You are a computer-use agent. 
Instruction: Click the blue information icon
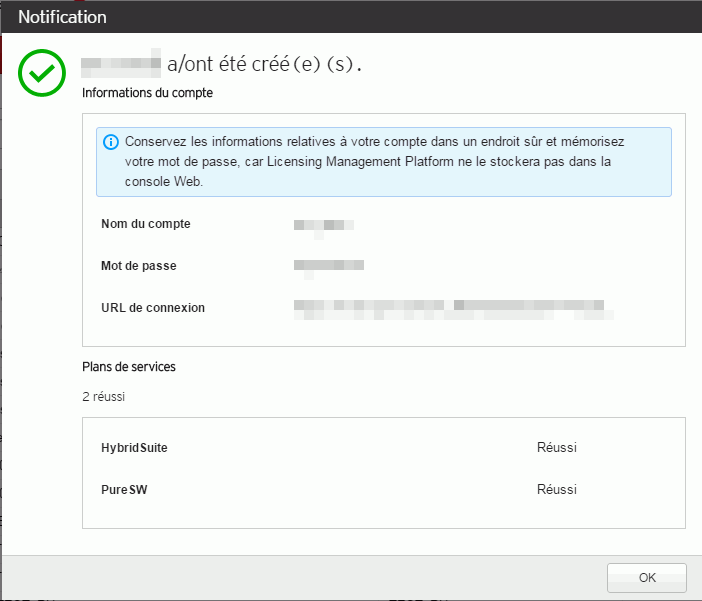[x=111, y=142]
